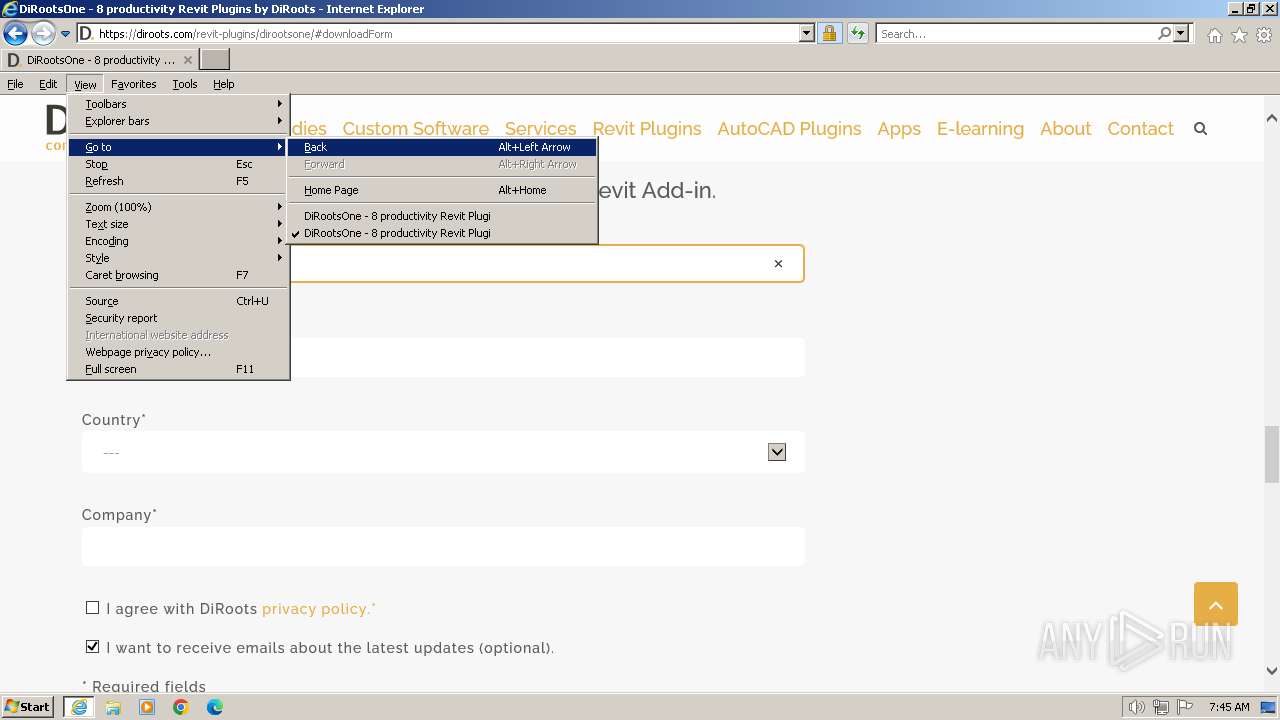Open the privacy policy link
This screenshot has height=720, width=1280.
316,609
